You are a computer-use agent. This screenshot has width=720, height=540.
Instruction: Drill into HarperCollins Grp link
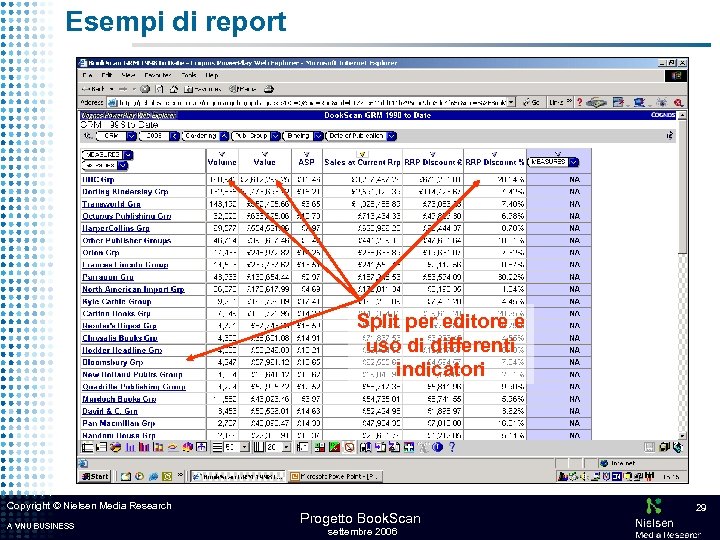point(116,228)
